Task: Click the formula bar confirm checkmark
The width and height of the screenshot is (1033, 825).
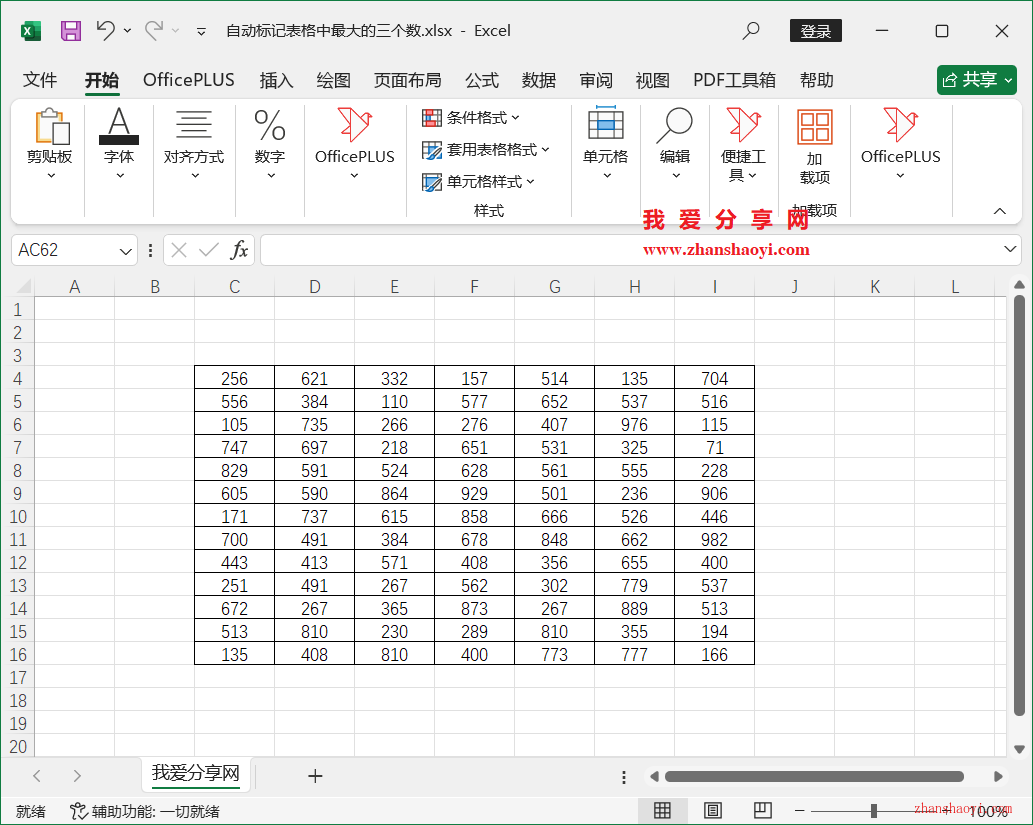Action: (209, 250)
